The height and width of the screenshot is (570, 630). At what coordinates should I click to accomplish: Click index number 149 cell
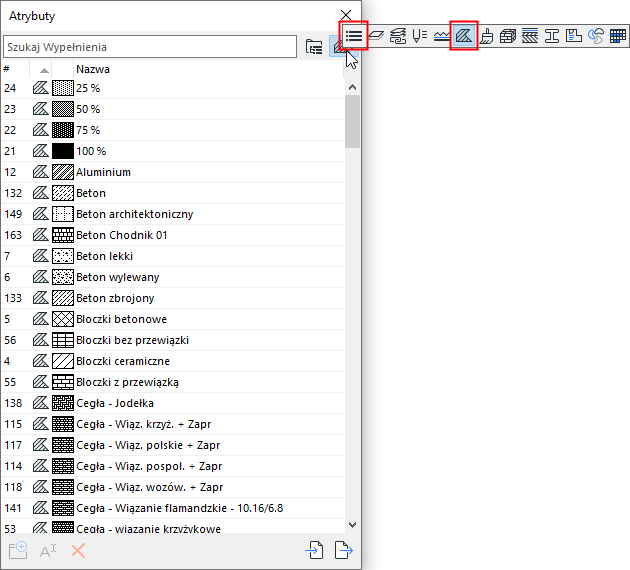click(x=13, y=214)
